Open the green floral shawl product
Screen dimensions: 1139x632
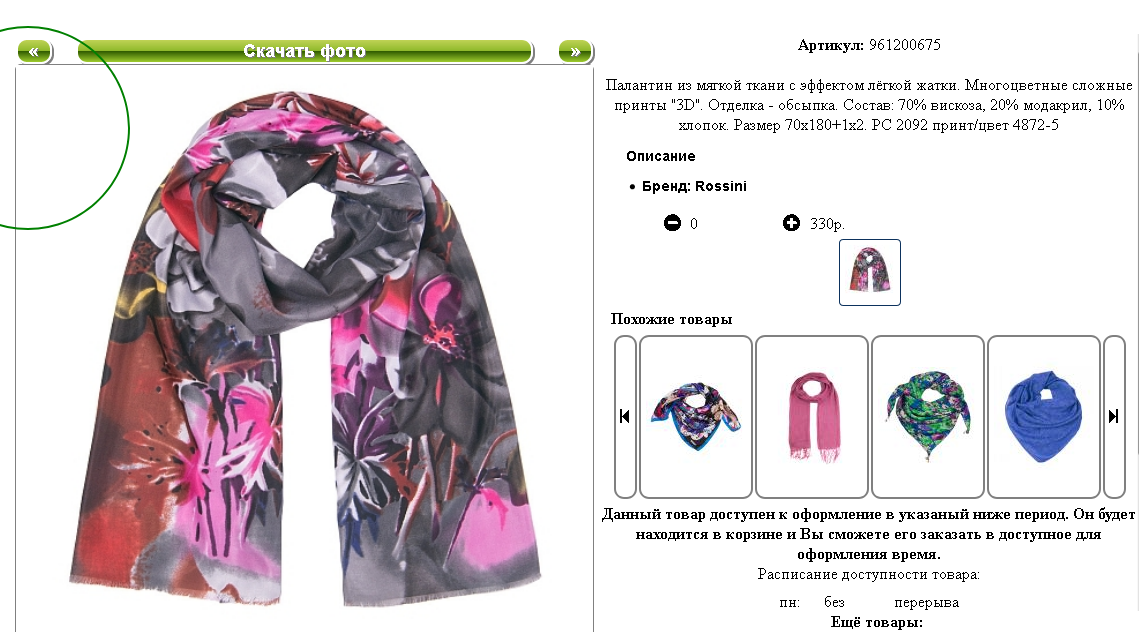pos(928,416)
